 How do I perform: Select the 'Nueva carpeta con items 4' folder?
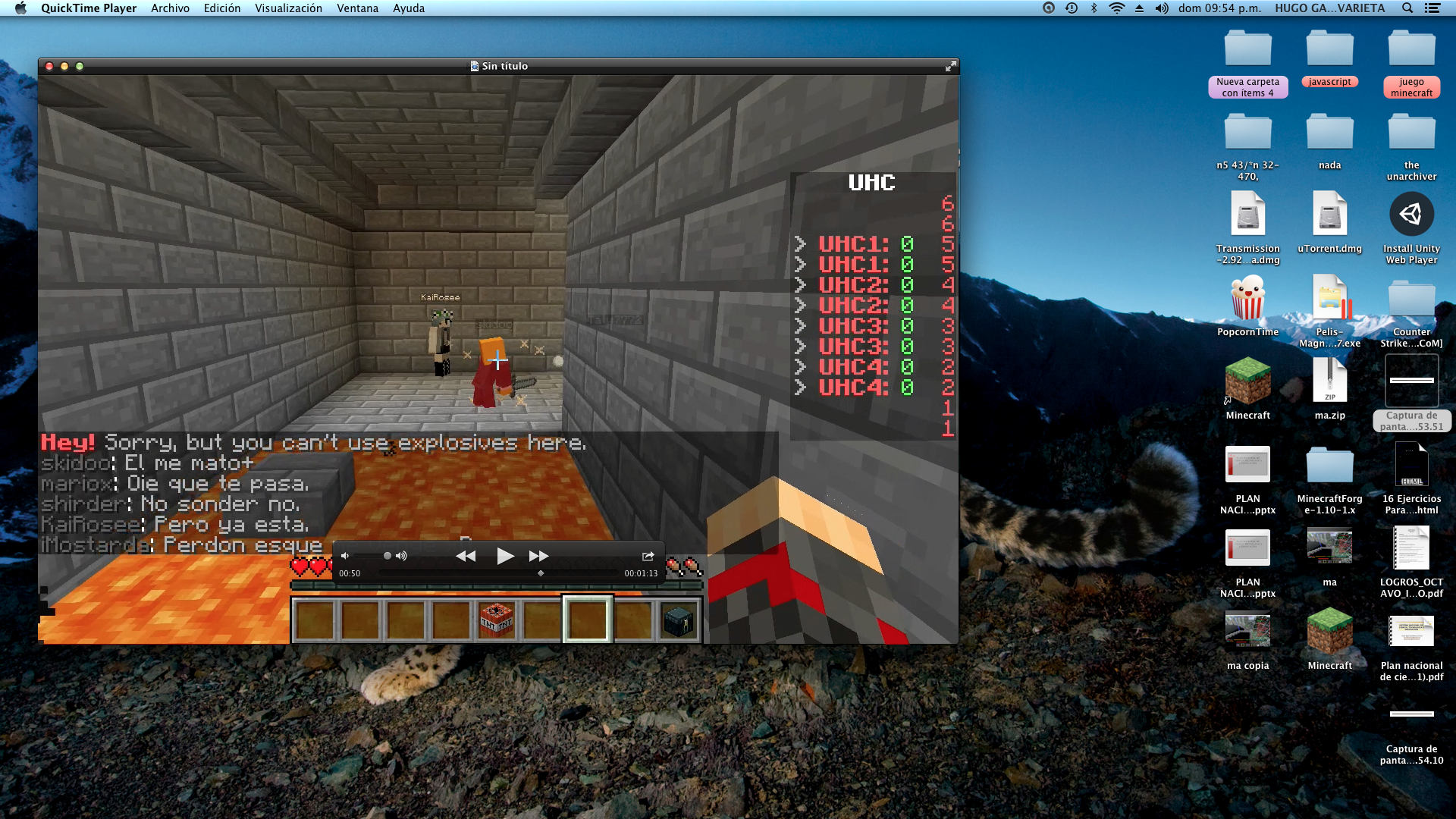[1247, 64]
